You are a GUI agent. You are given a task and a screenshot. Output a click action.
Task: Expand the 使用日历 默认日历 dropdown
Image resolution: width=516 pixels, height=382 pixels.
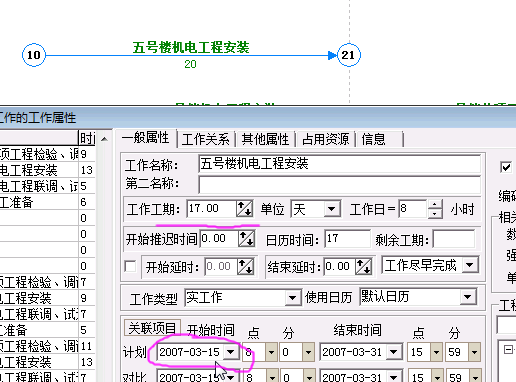pos(468,297)
